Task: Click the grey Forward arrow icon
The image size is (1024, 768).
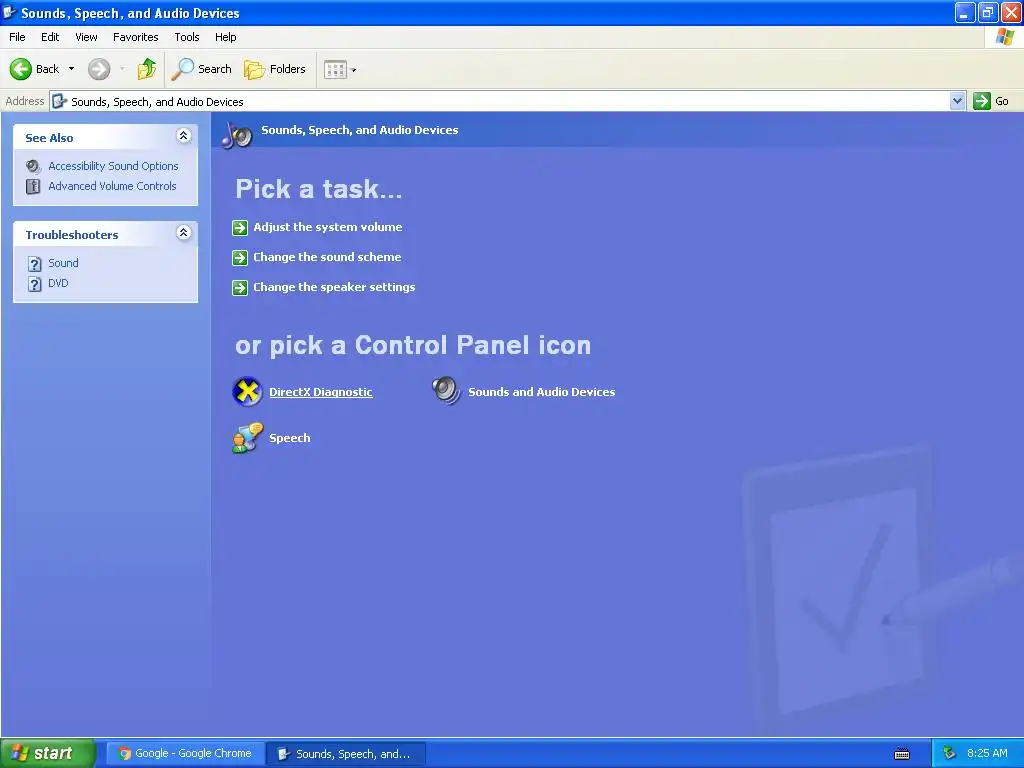Action: (99, 69)
